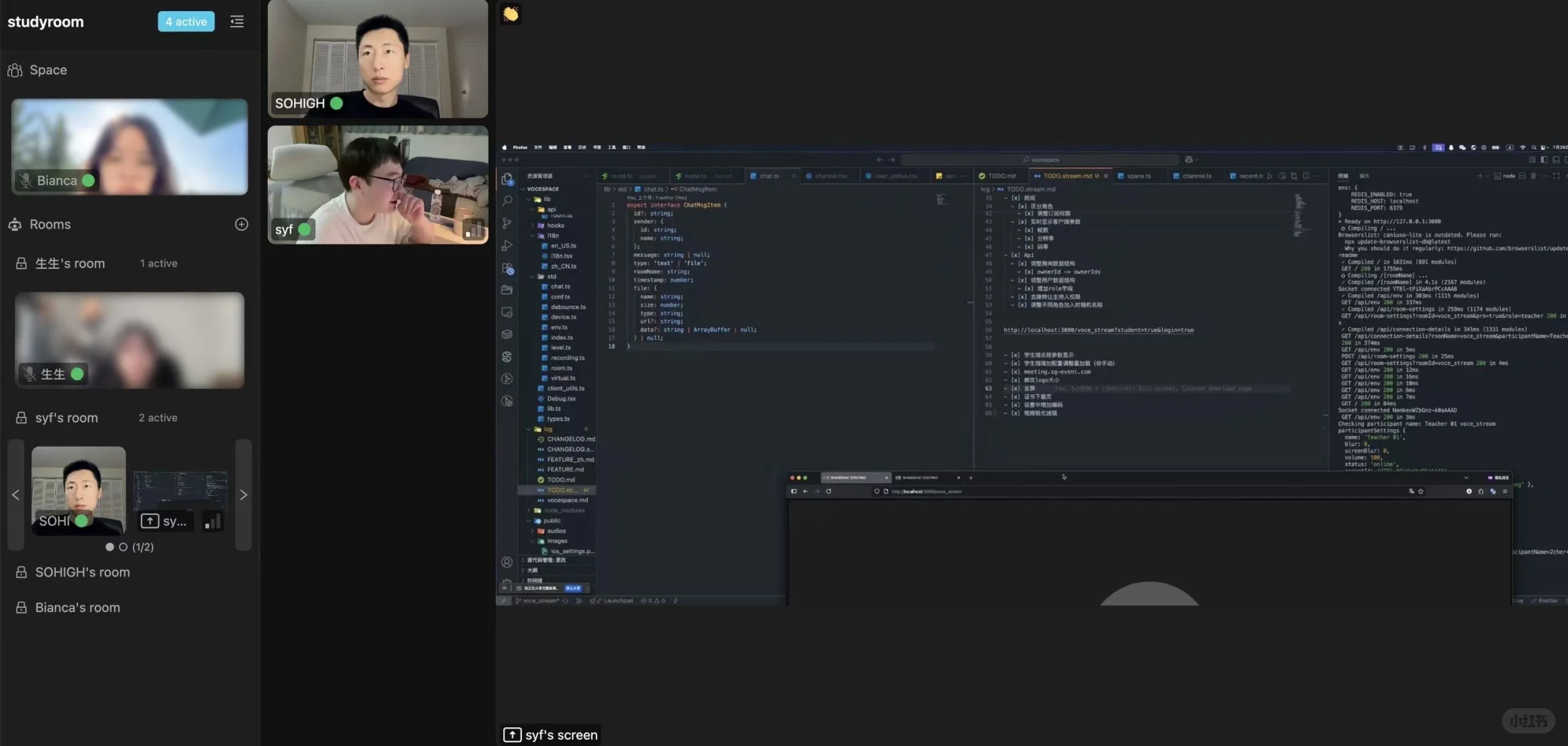
Task: Click the muted microphone icon on 生生's tile
Action: 29,374
